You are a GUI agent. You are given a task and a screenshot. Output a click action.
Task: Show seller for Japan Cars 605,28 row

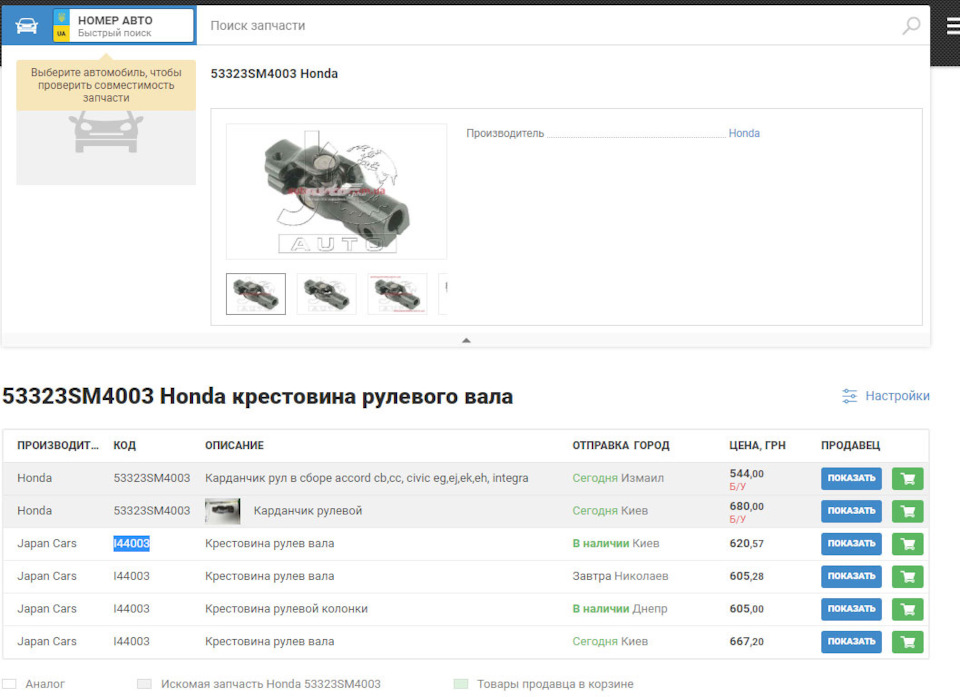(x=851, y=576)
